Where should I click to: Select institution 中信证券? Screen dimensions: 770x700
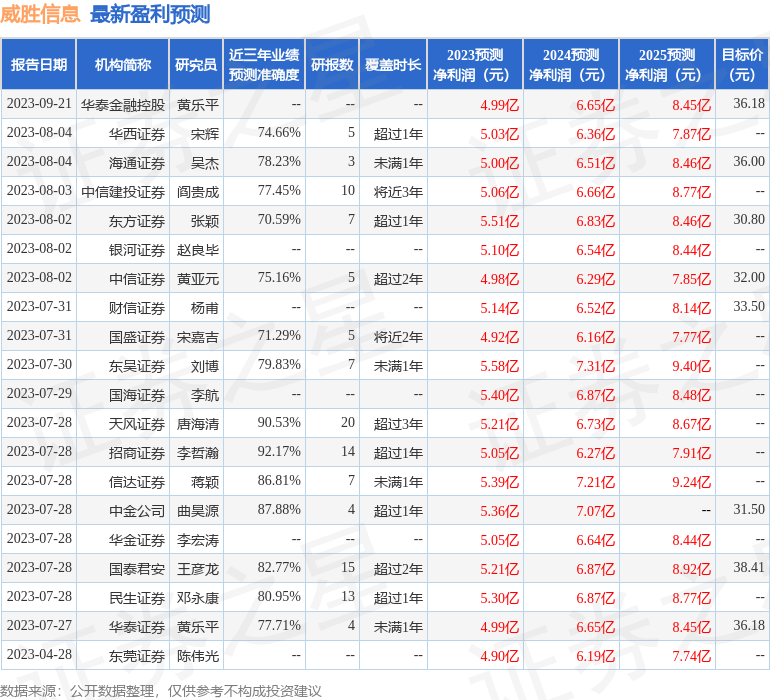point(137,279)
